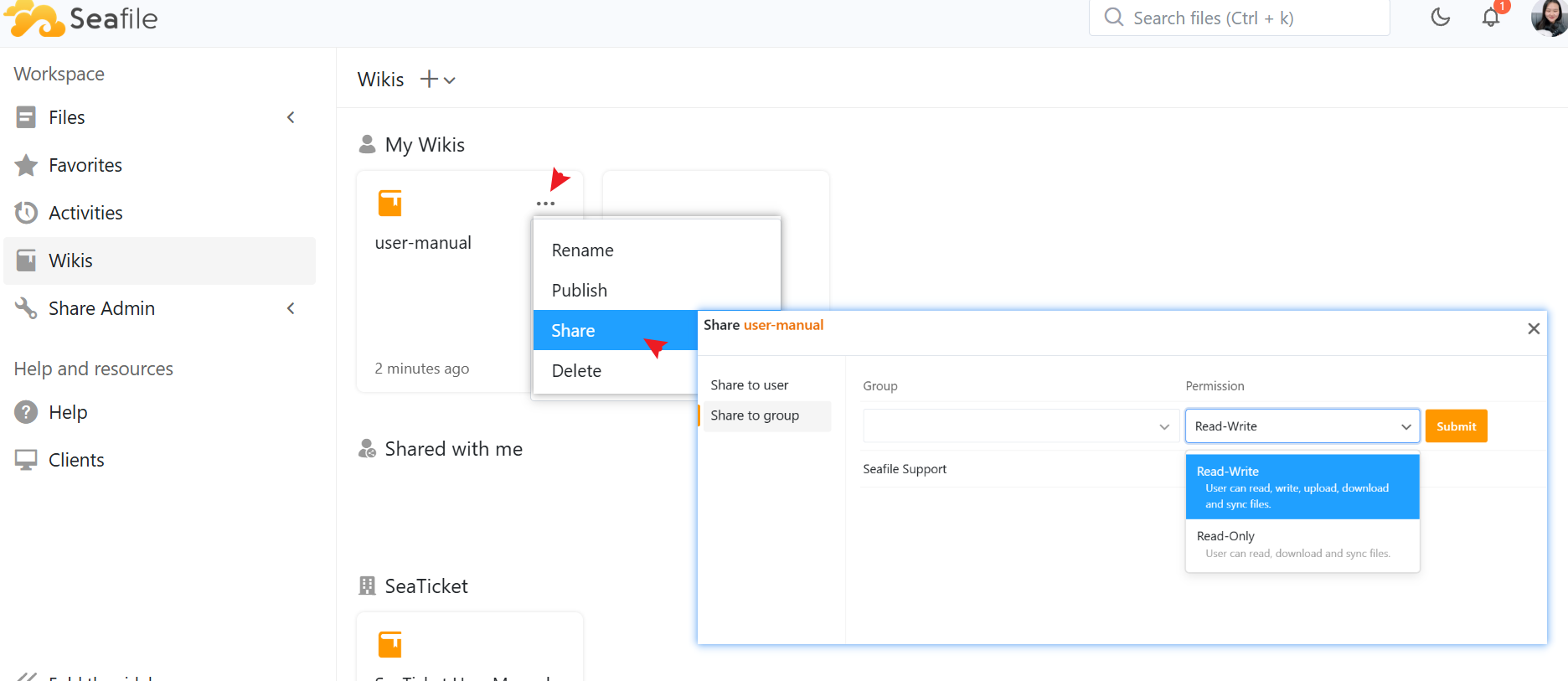Screen dimensions: 1568x681
Task: Toggle dark mode with the moon icon
Action: click(x=1440, y=18)
